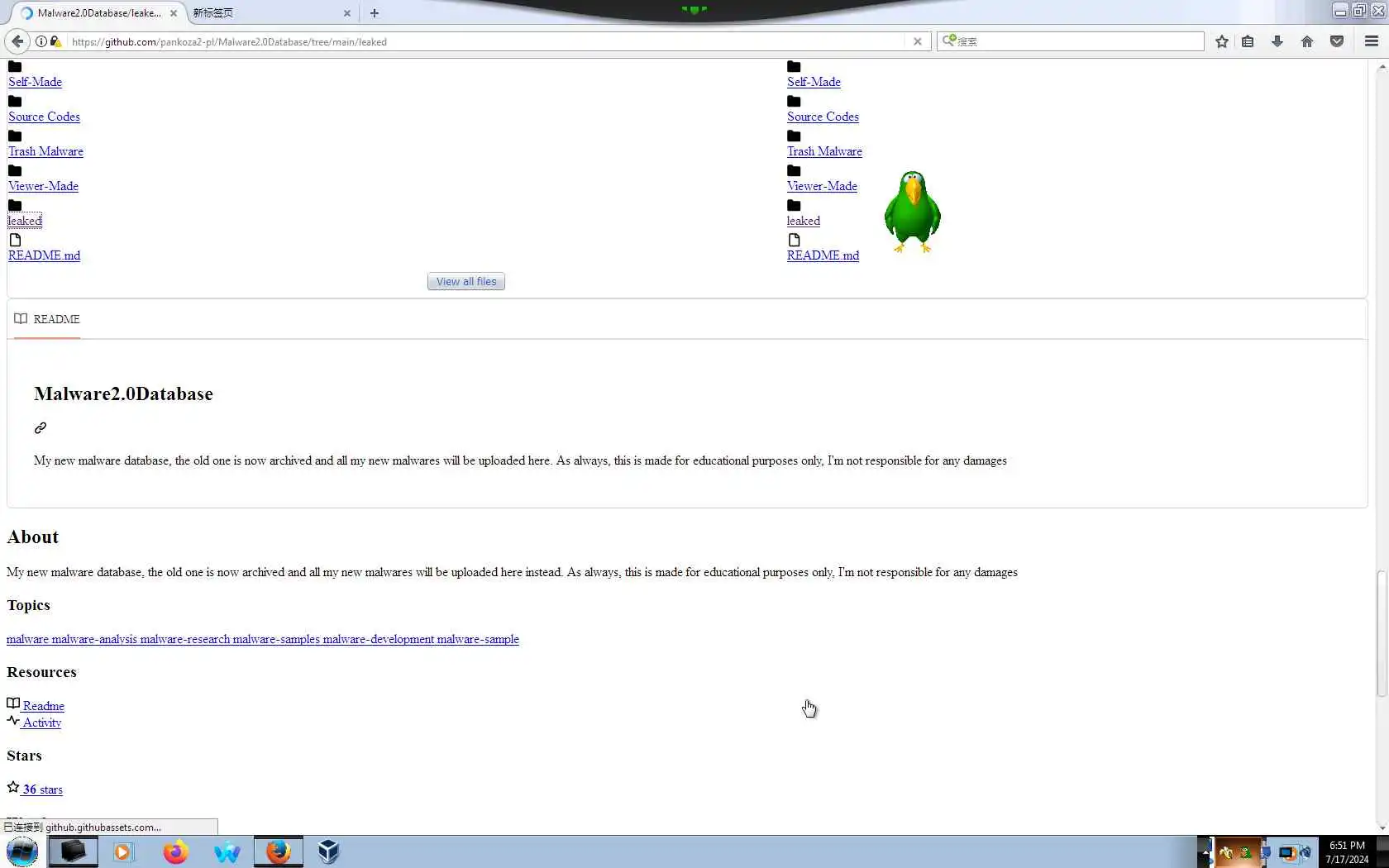Open the hamburger menu icon

1372,41
